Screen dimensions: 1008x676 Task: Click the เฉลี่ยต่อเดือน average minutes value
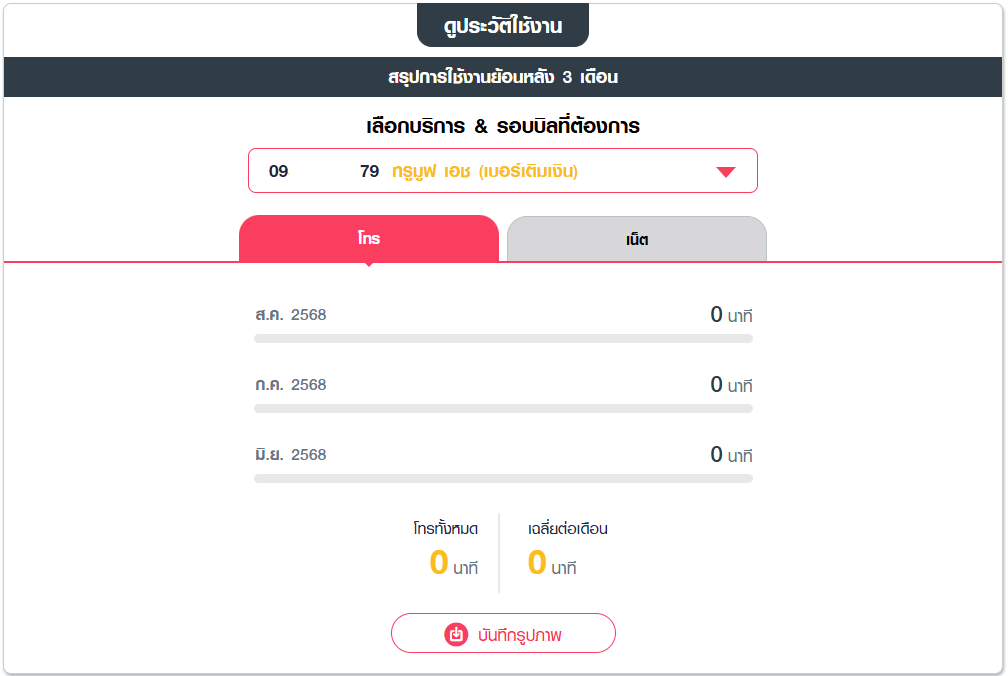pyautogui.click(x=552, y=563)
